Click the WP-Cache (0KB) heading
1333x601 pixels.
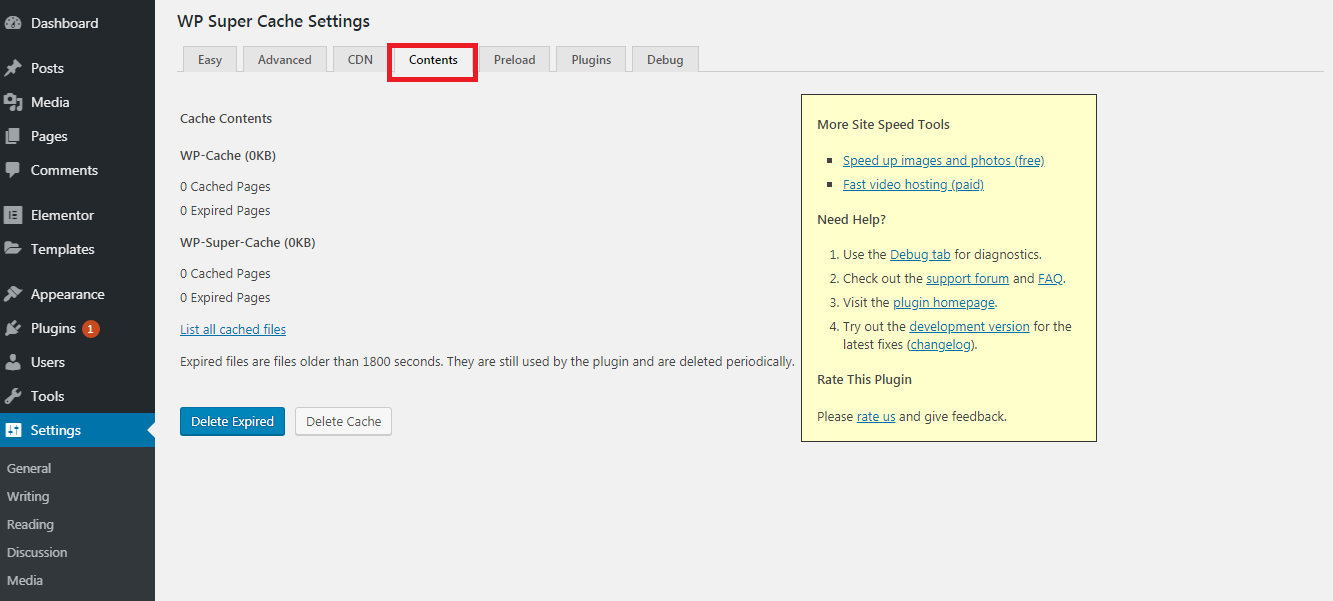(x=228, y=155)
